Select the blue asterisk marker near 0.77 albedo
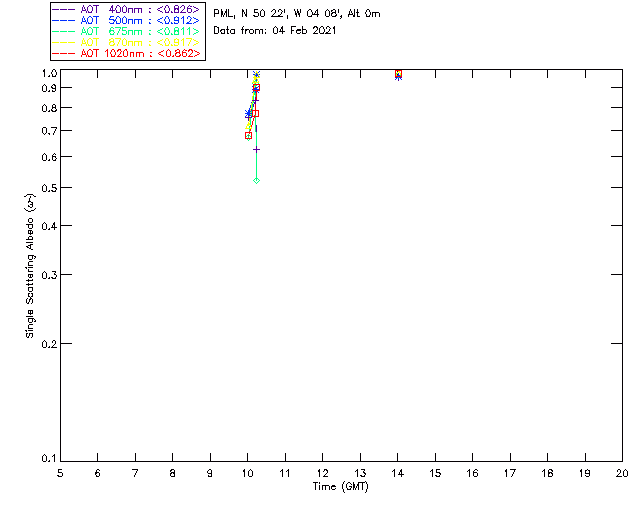Image resolution: width=640 pixels, height=512 pixels. [248, 114]
